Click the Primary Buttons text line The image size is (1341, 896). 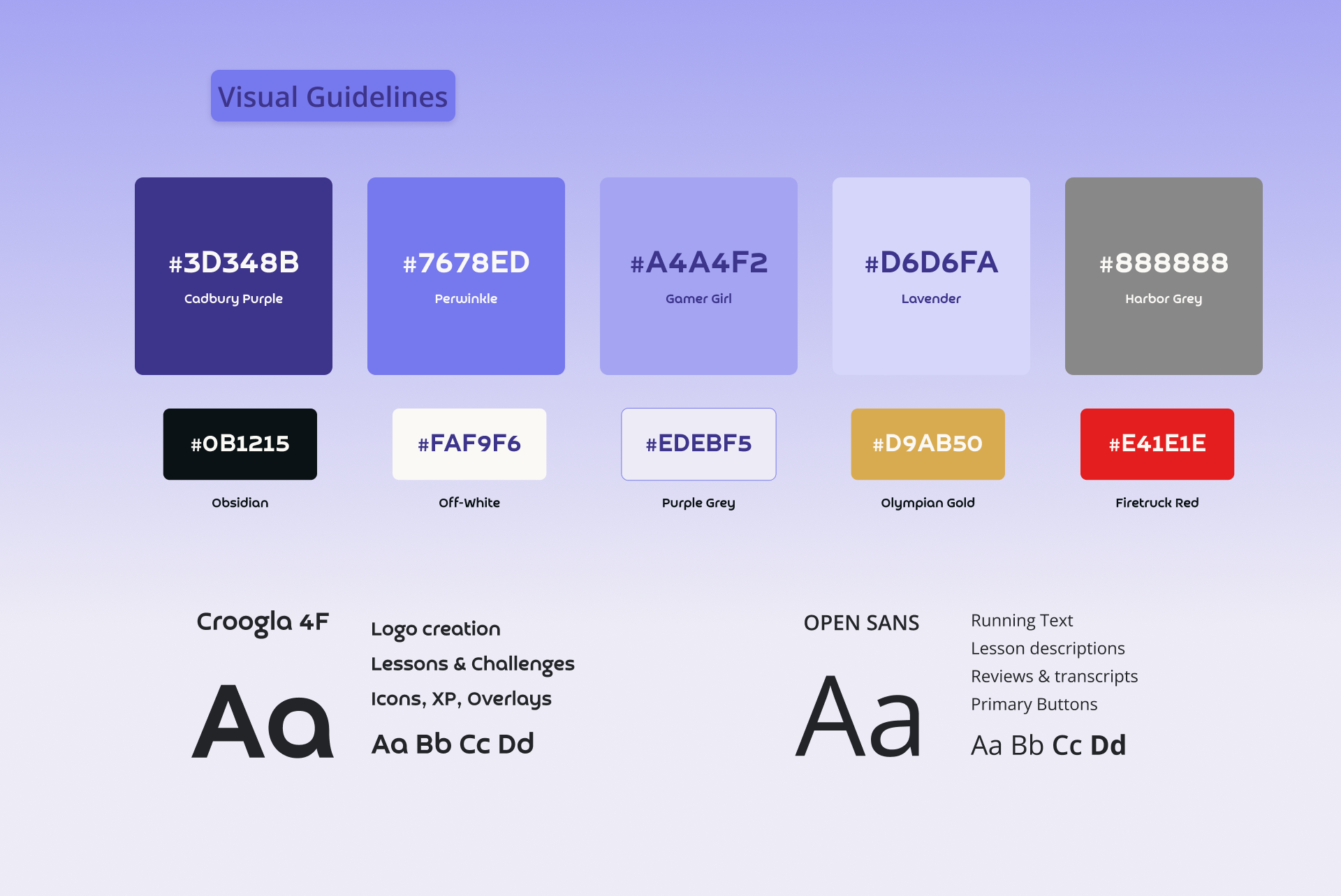tap(1034, 704)
